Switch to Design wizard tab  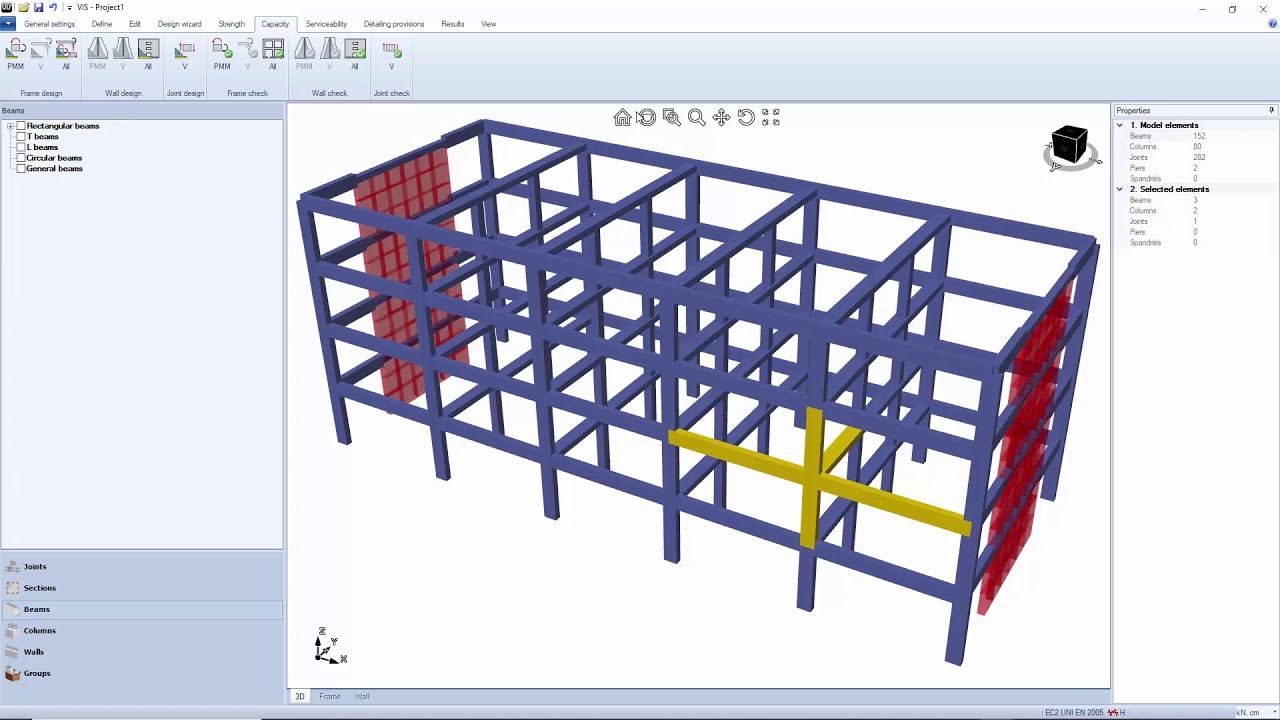[x=179, y=24]
